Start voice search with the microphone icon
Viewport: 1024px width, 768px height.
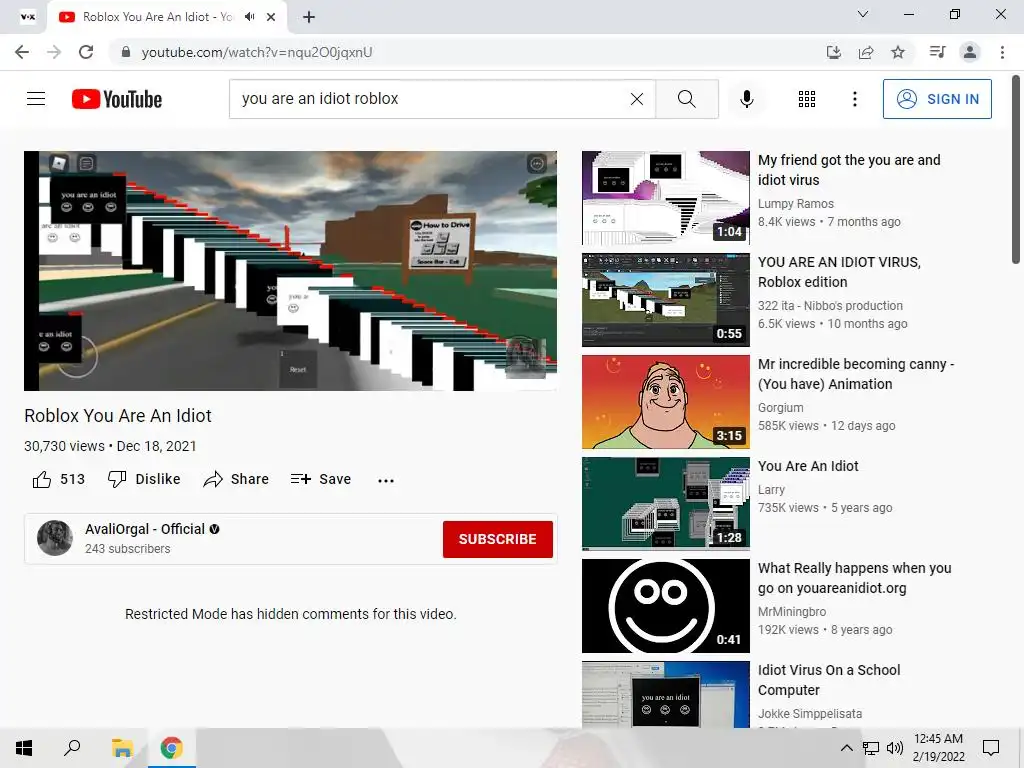746,99
